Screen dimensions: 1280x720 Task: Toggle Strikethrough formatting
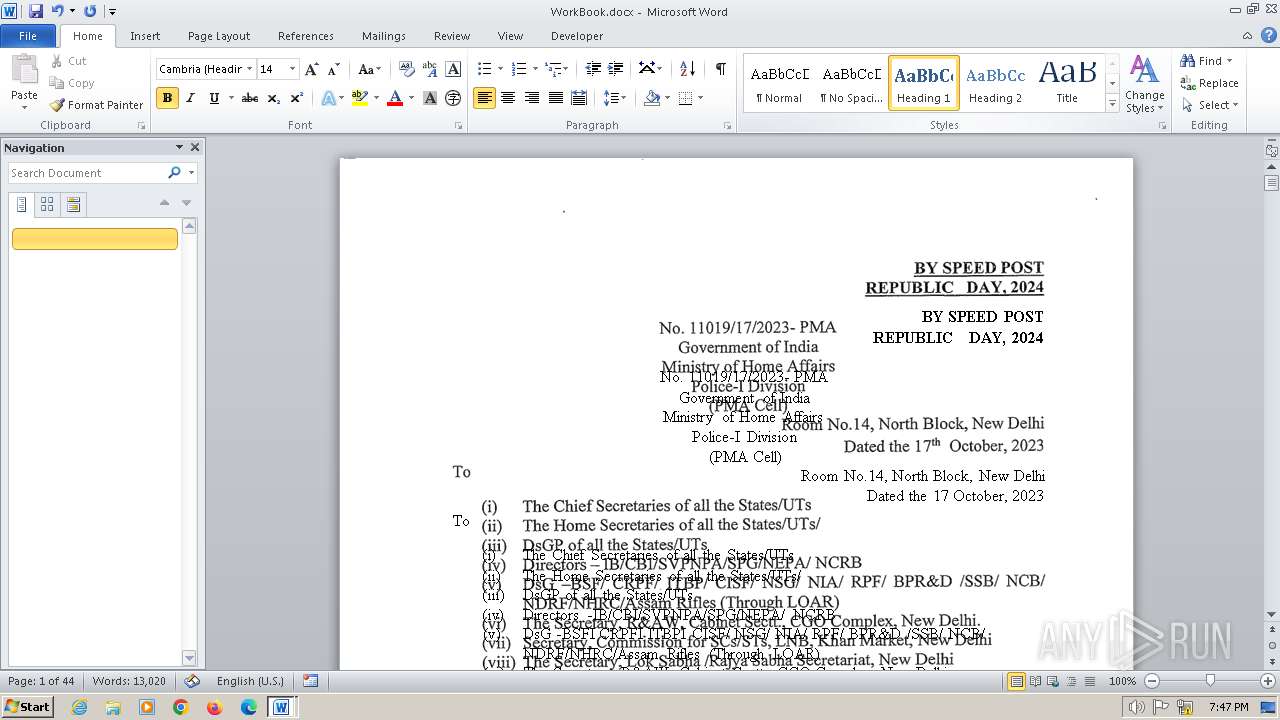tap(250, 98)
